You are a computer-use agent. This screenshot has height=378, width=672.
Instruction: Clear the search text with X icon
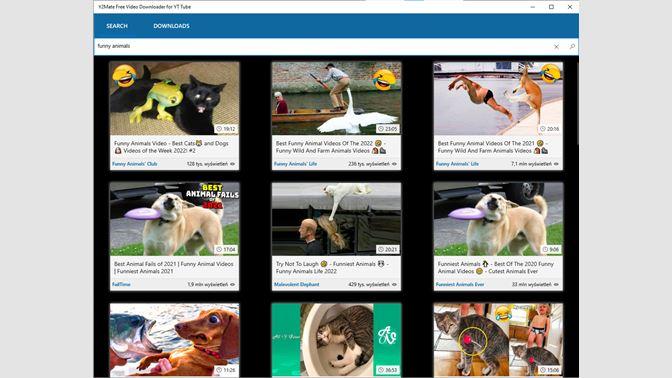click(x=556, y=46)
